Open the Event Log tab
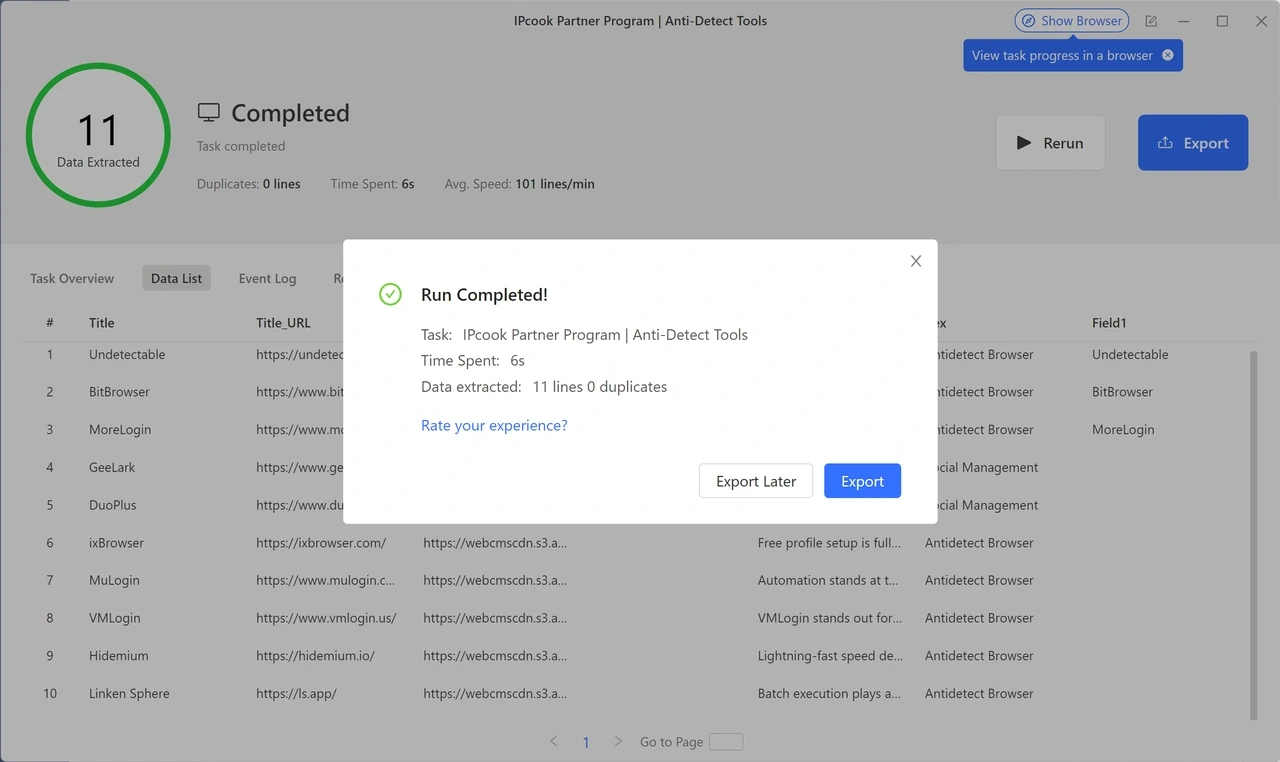Viewport: 1280px width, 762px height. coord(267,278)
